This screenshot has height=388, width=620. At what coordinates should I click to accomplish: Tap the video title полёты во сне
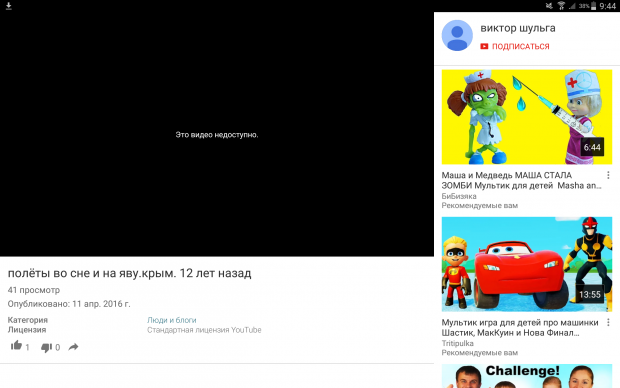129,273
